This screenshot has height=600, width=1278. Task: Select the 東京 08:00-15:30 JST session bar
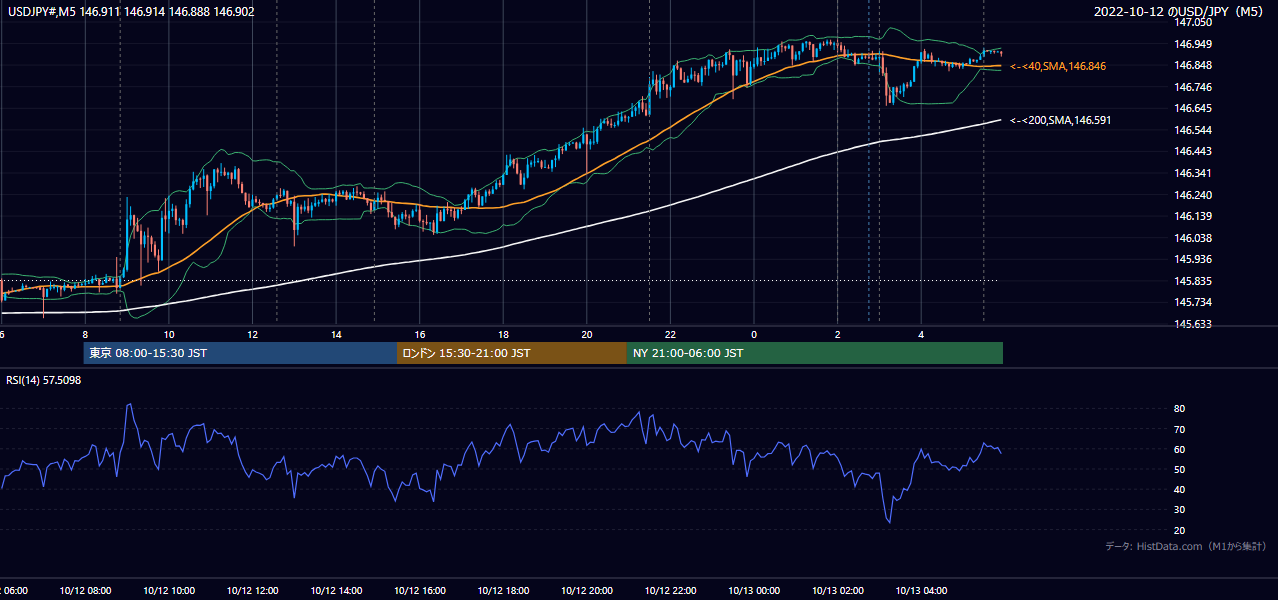point(240,353)
